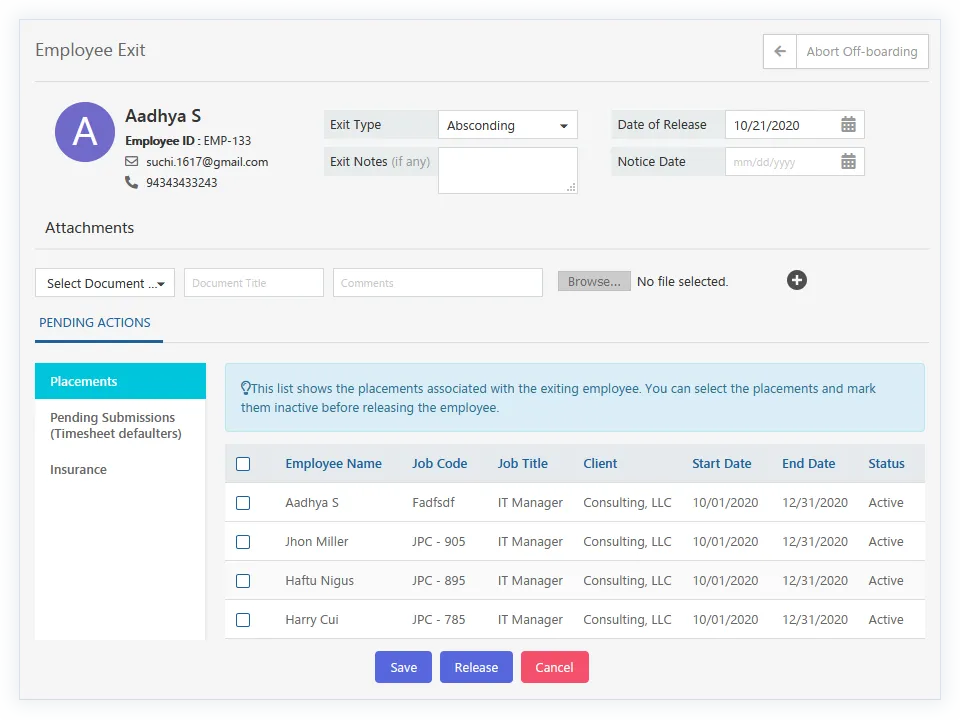Click Aadhya S's avatar circle
Image resolution: width=960 pixels, height=720 pixels.
[84, 131]
